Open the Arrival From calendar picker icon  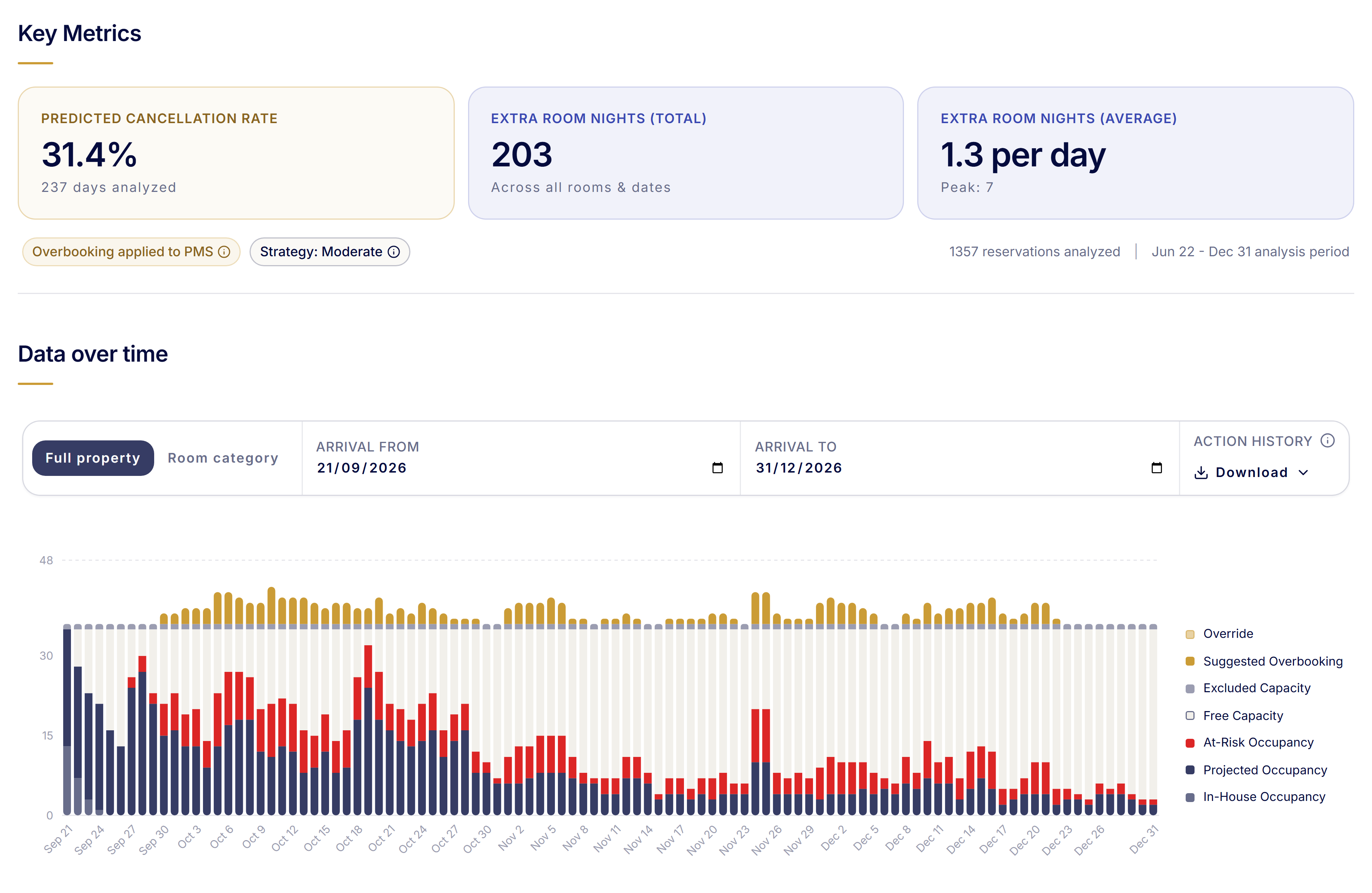click(x=717, y=467)
